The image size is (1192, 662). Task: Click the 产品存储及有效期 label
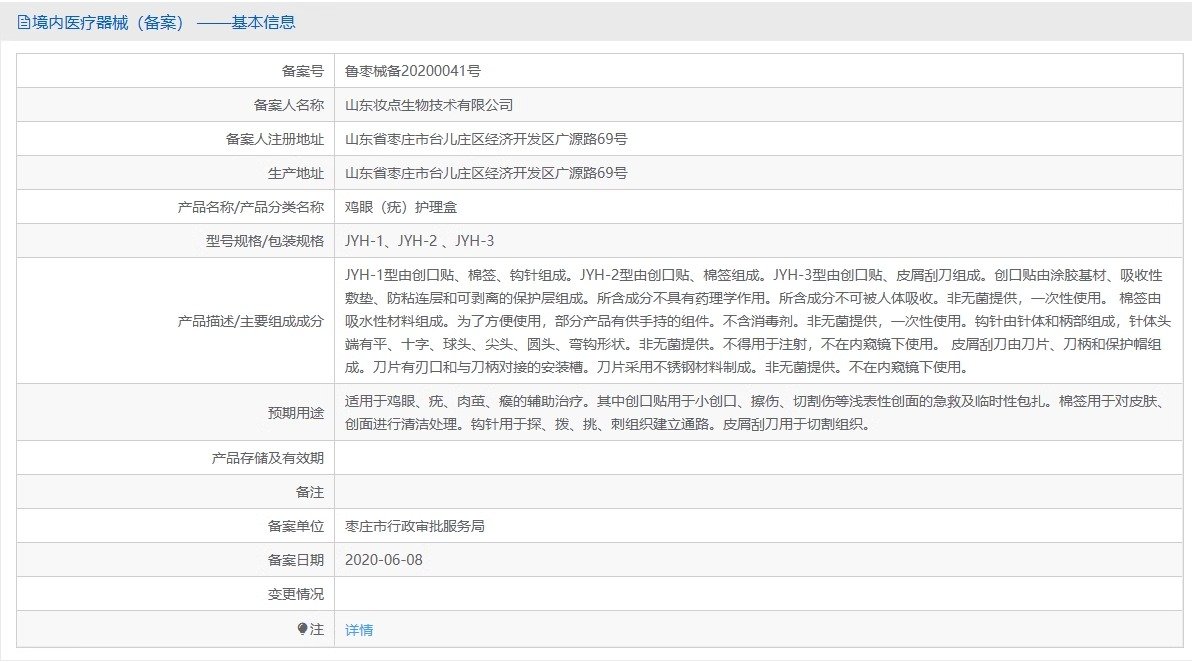(268, 458)
